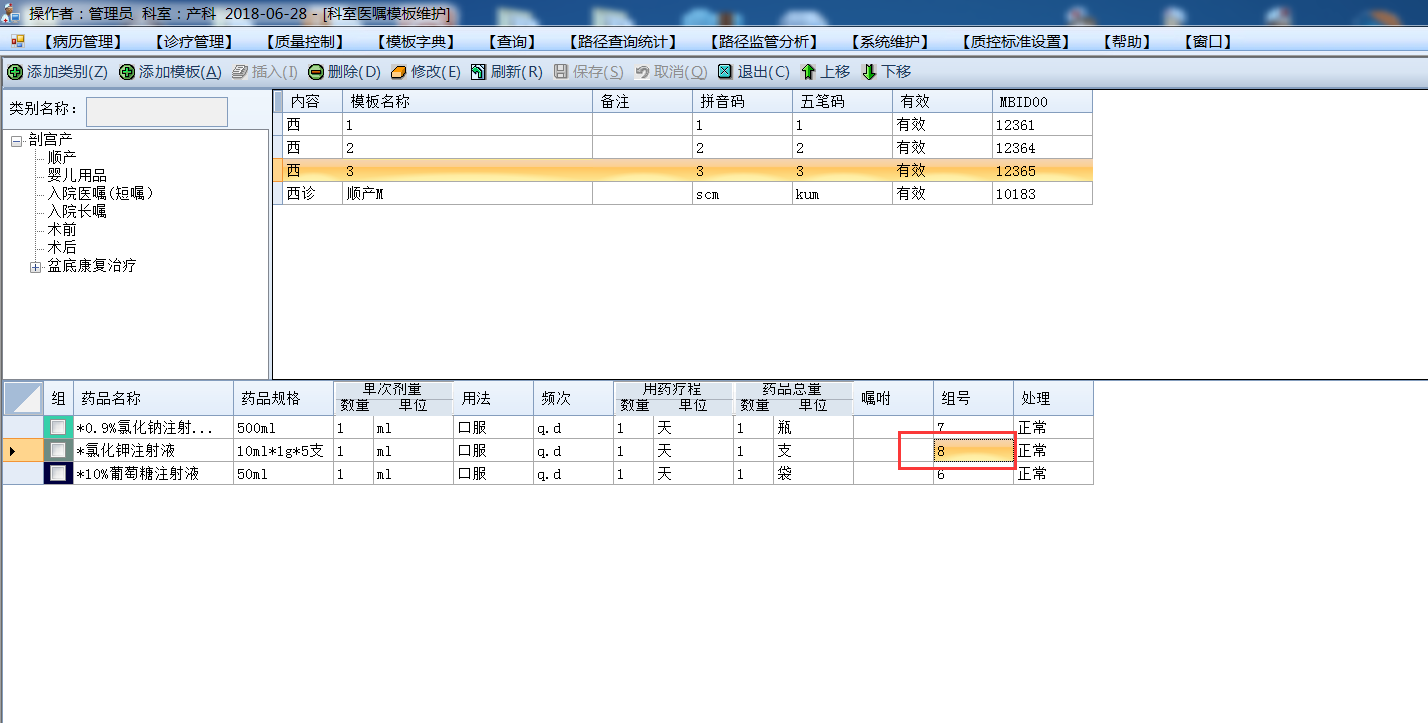Click the 取消(Q) toolbar button

coord(670,72)
